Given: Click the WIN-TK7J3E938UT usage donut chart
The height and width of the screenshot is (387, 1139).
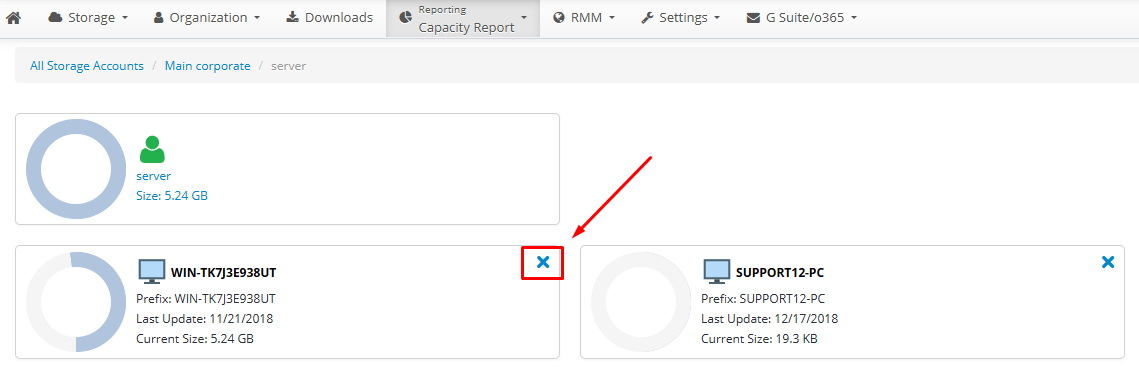Looking at the screenshot, I should pyautogui.click(x=76, y=301).
